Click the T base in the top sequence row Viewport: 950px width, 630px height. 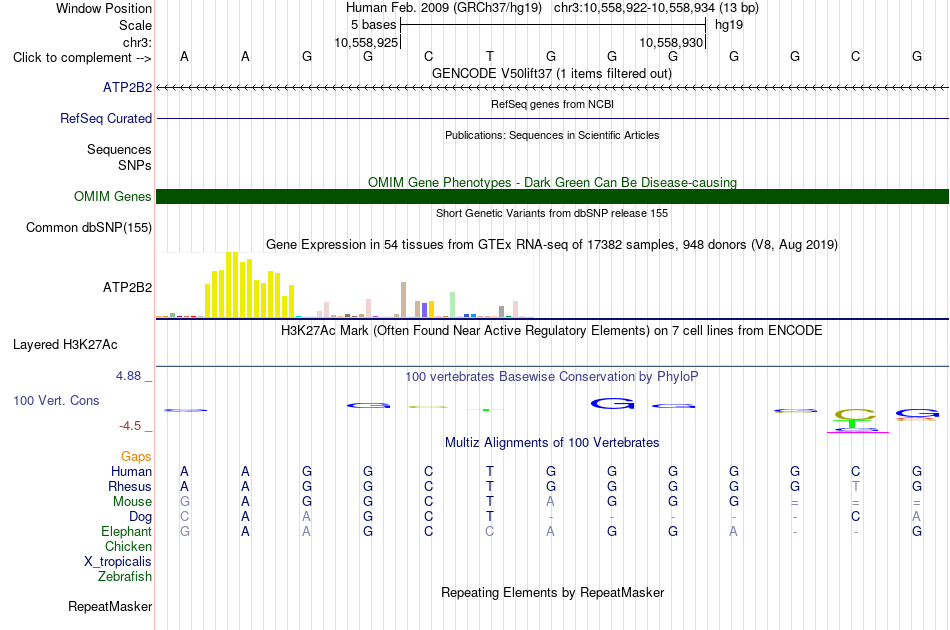[490, 56]
